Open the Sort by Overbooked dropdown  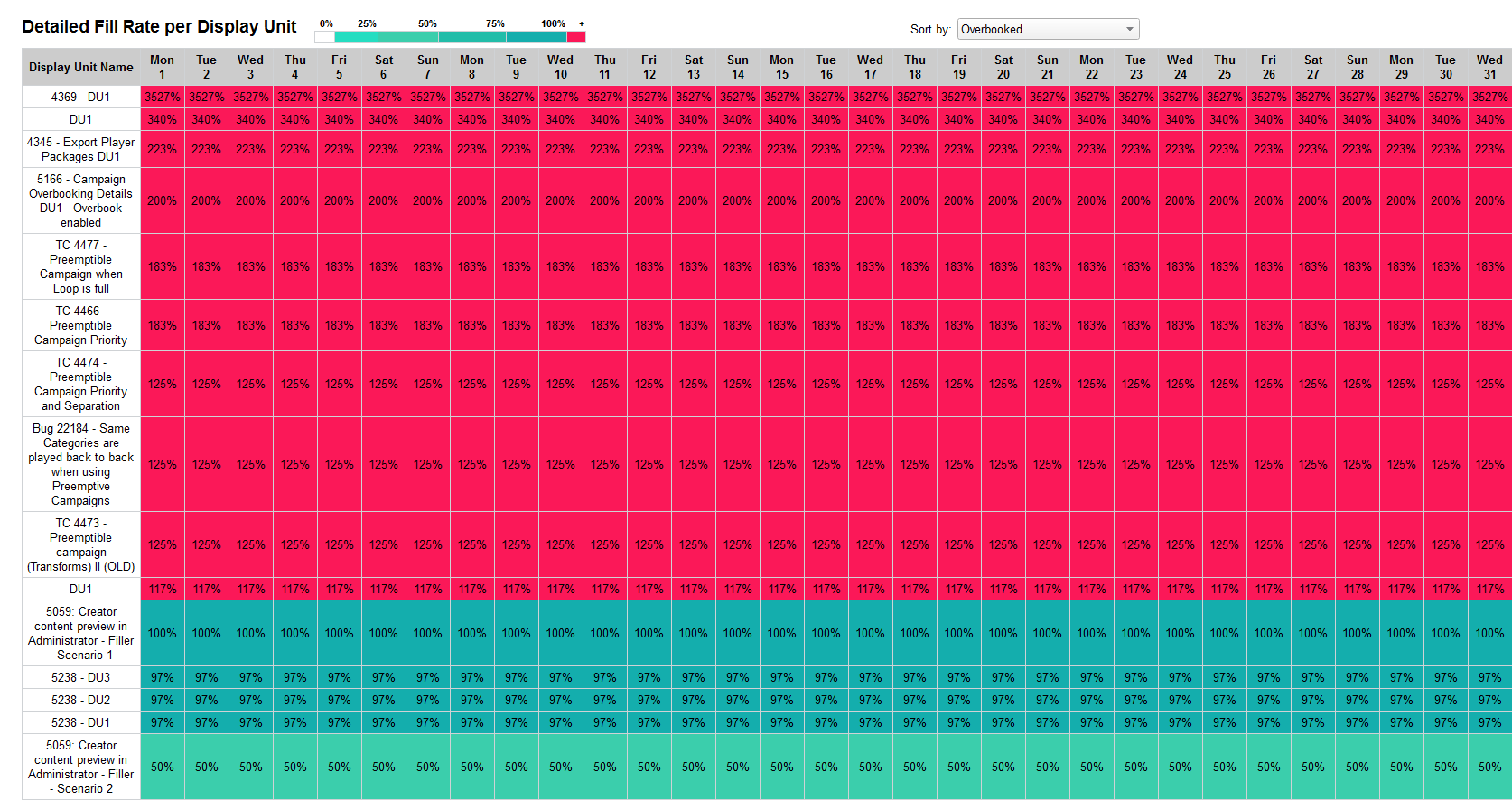click(1048, 29)
